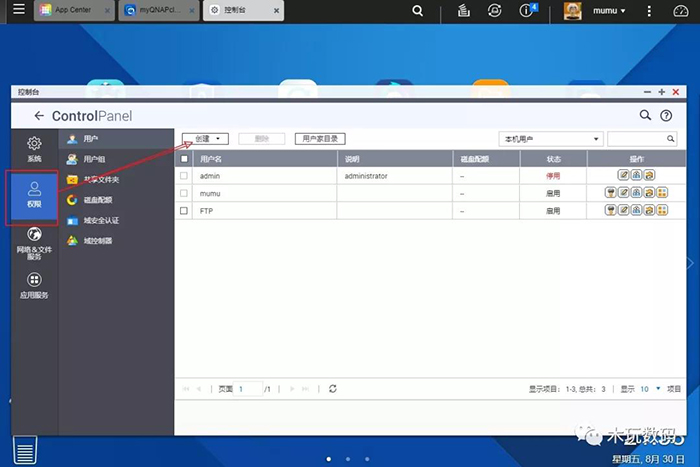Select 用户组 in the sidebar
The width and height of the screenshot is (700, 467).
(116, 159)
